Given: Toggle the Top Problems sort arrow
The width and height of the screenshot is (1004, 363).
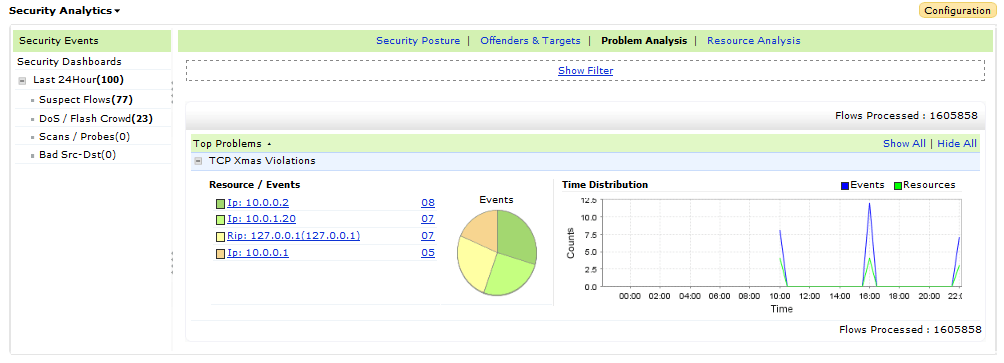Looking at the screenshot, I should [x=269, y=144].
